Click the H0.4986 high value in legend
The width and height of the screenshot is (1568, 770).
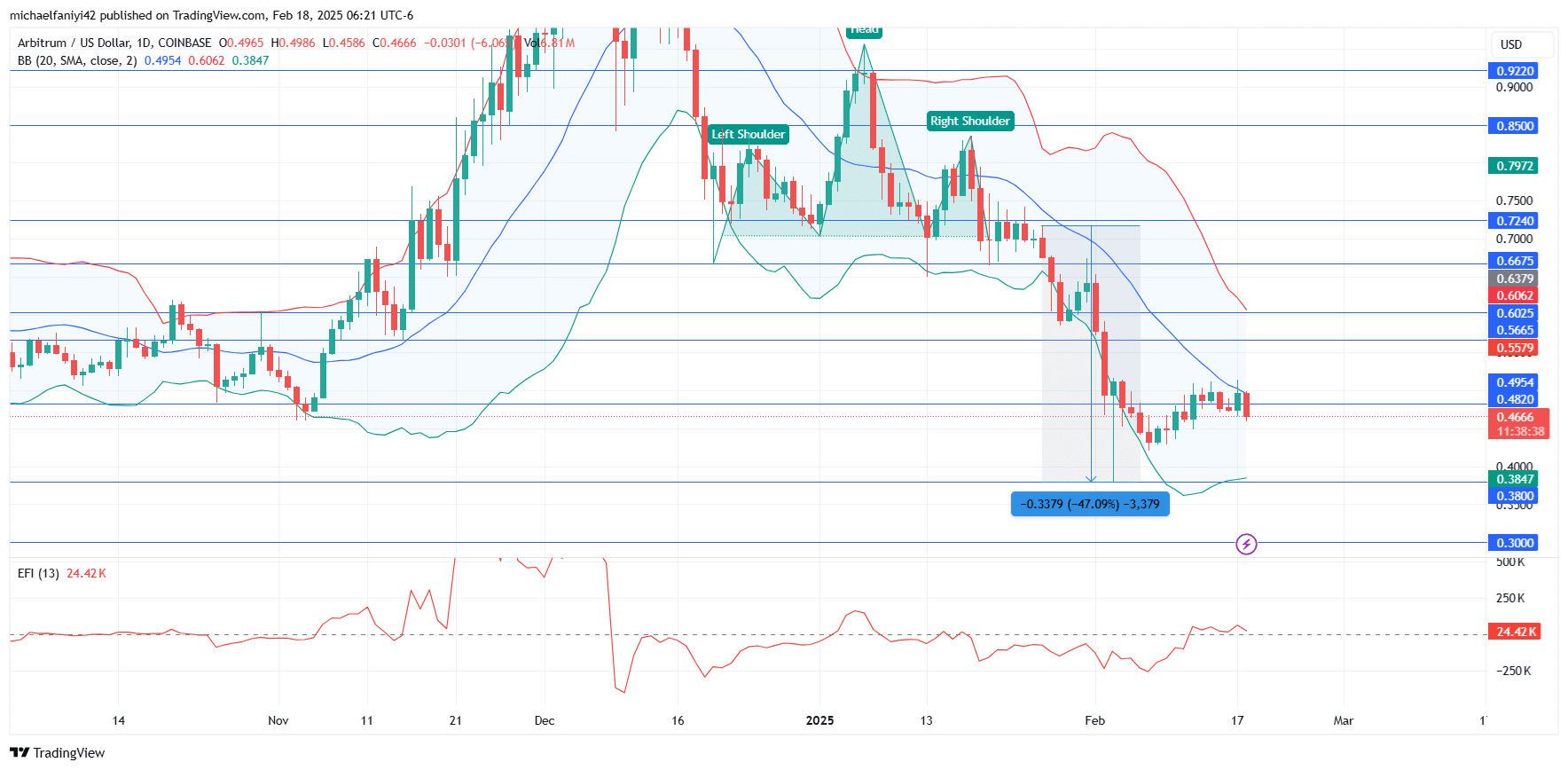293,43
